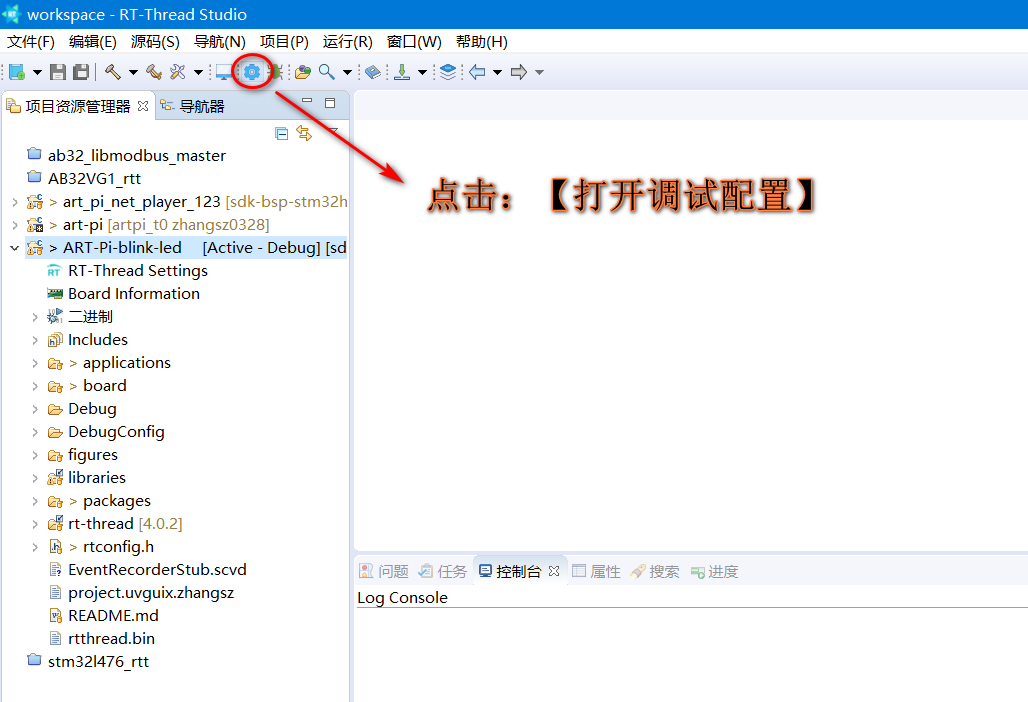Open the tools icon dropdown arrow
The height and width of the screenshot is (702, 1028).
(x=198, y=72)
